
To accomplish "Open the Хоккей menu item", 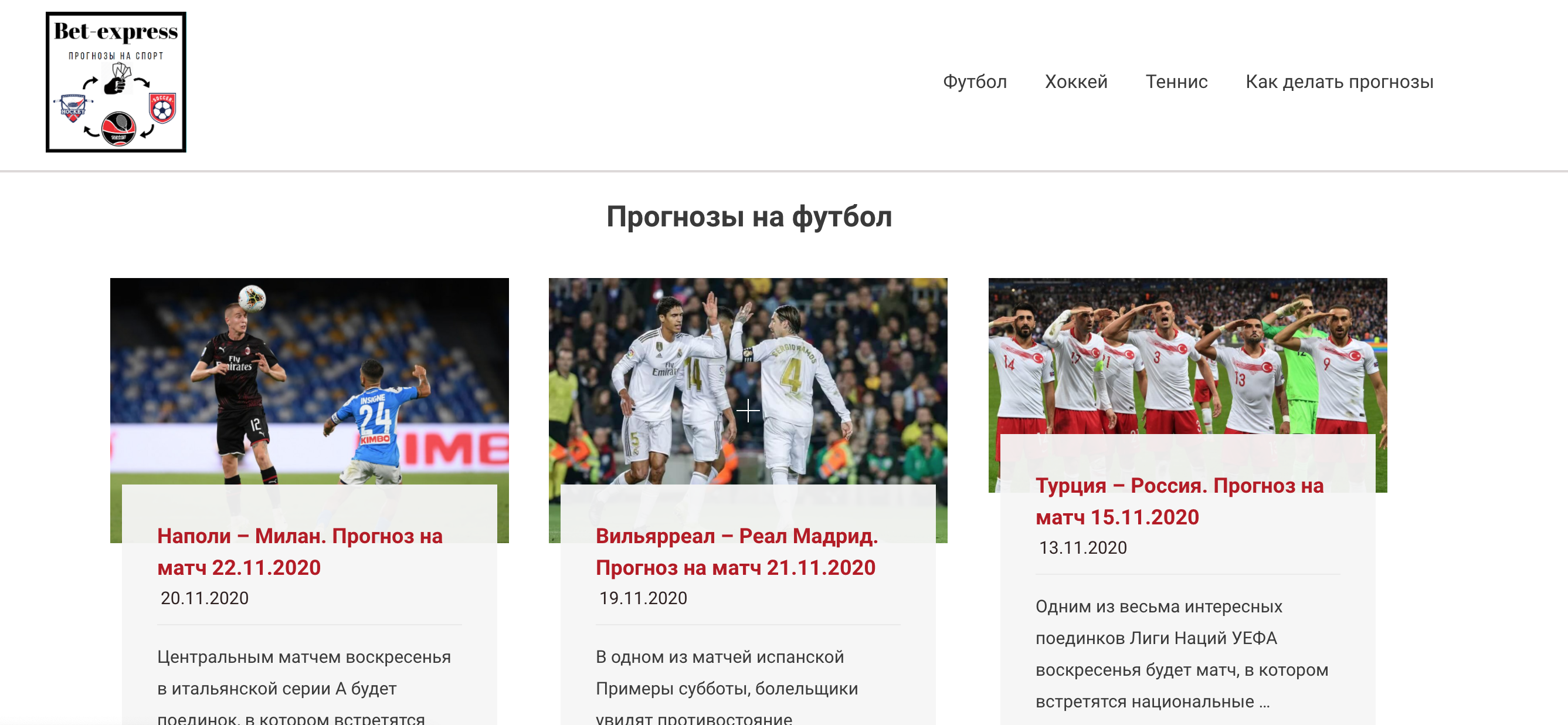I will pos(1076,81).
